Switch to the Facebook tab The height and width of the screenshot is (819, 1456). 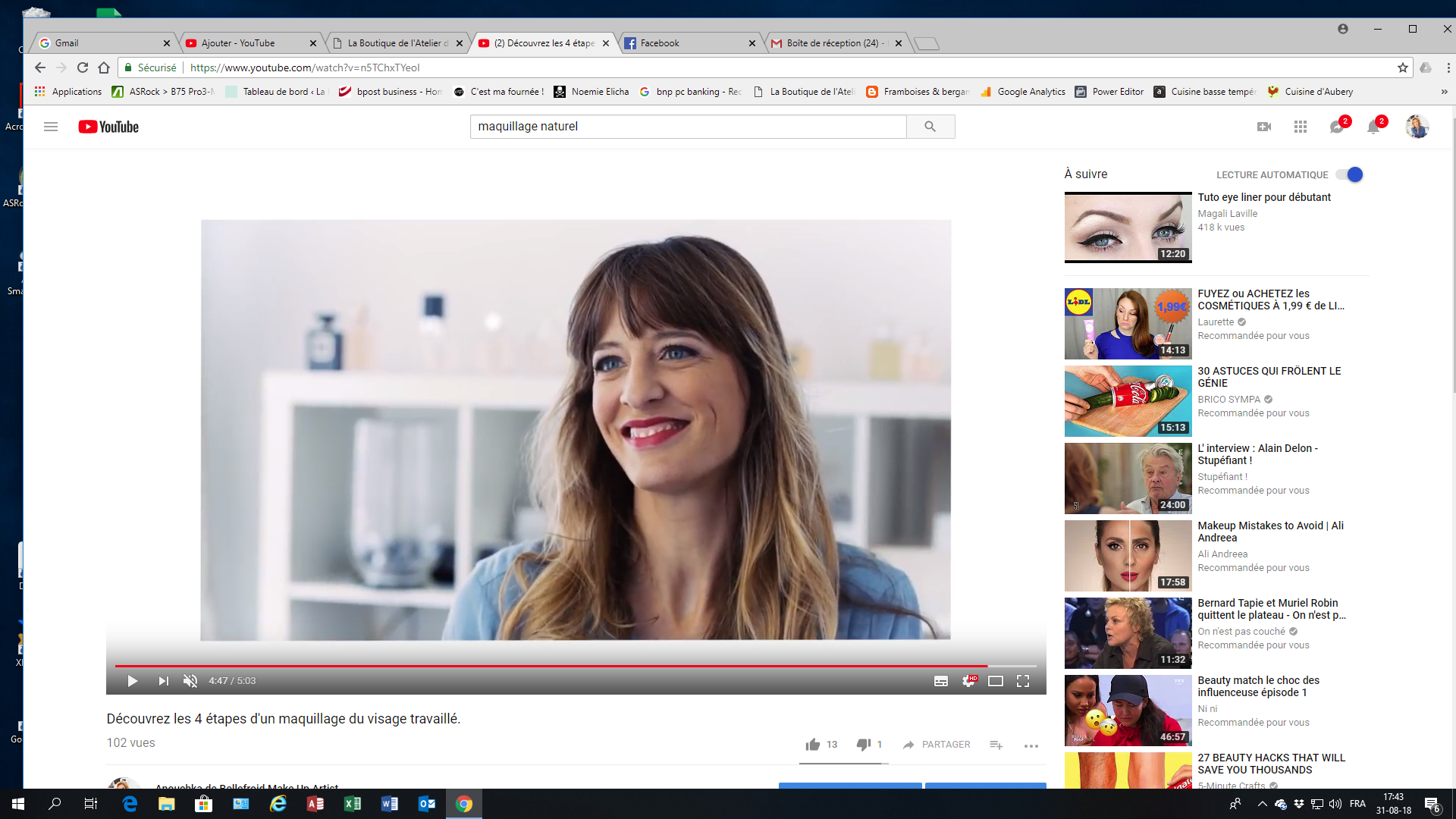690,43
